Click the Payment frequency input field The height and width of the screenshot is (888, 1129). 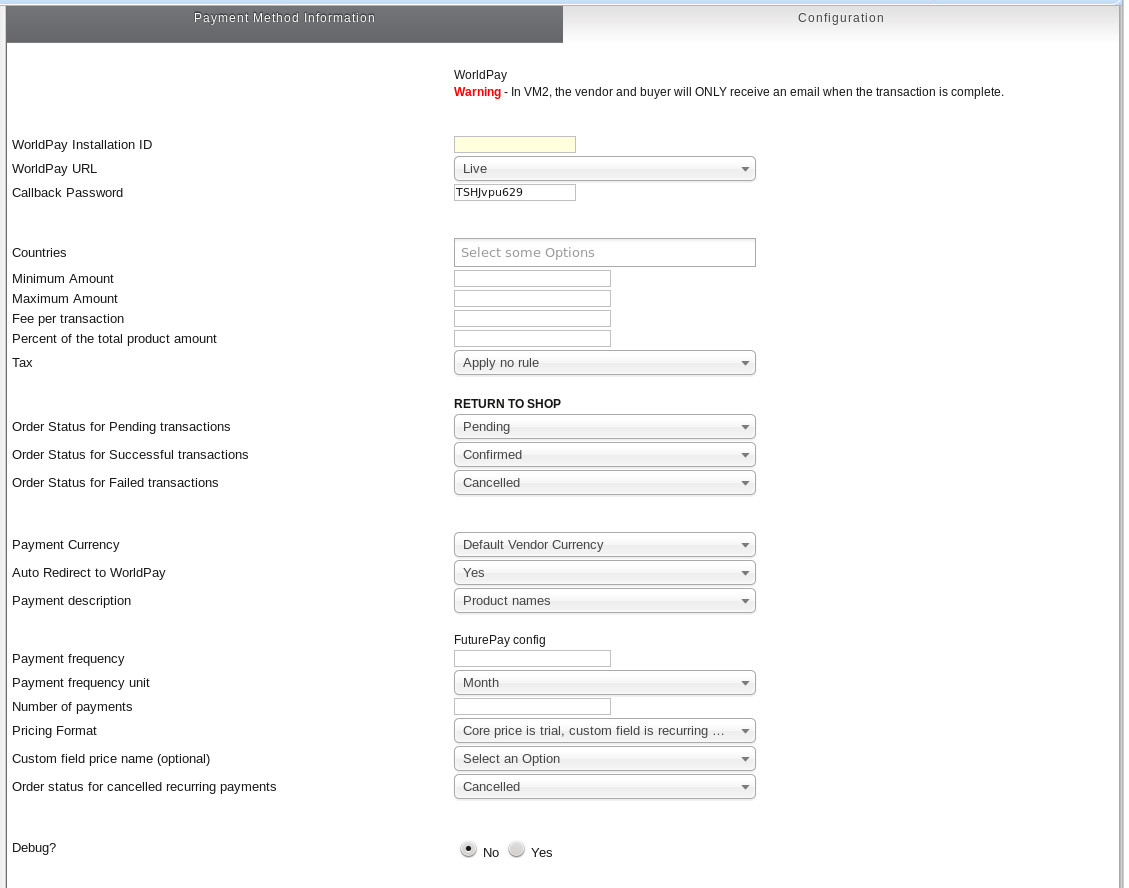click(532, 659)
